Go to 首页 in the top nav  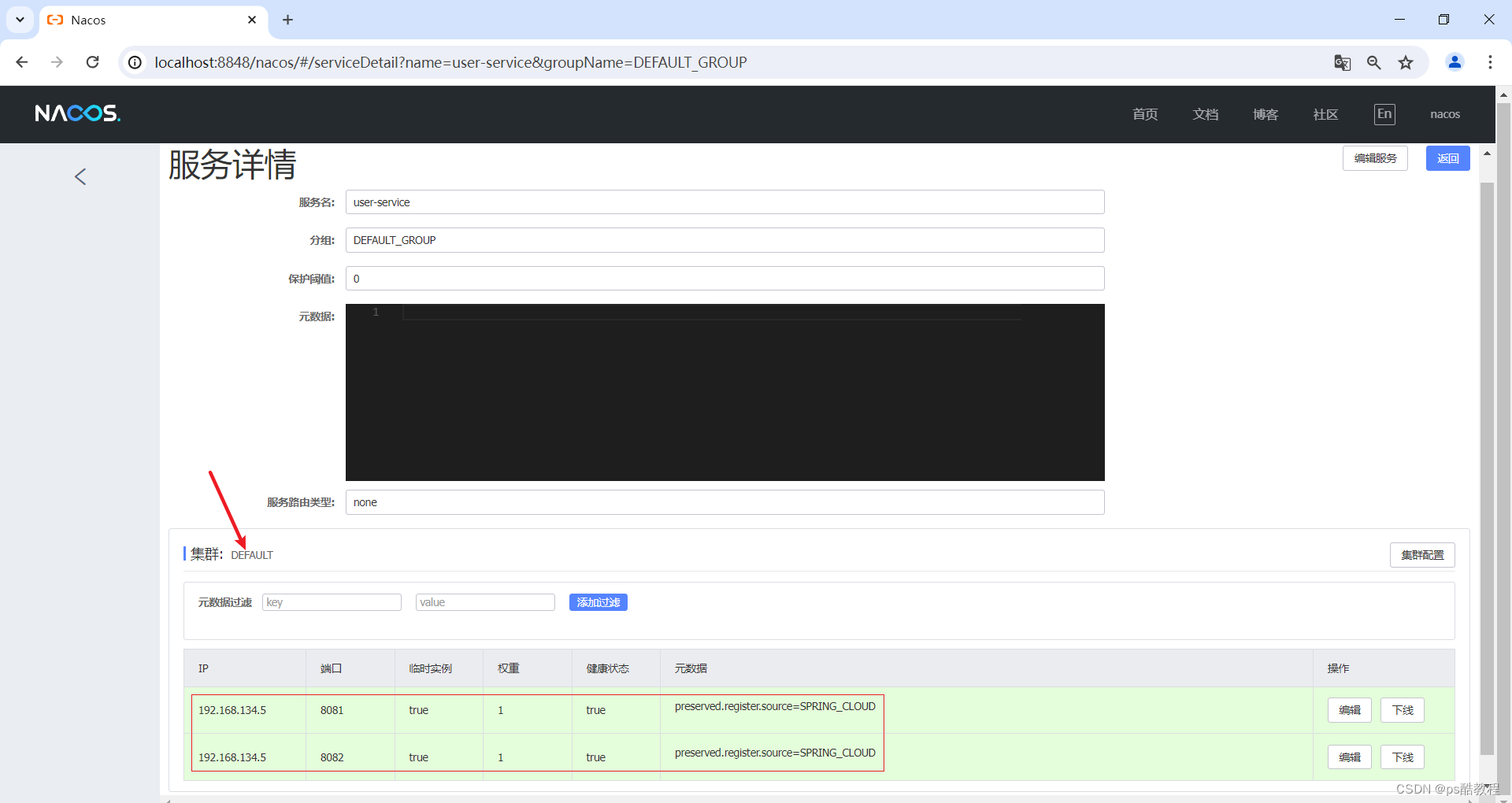(x=1145, y=114)
